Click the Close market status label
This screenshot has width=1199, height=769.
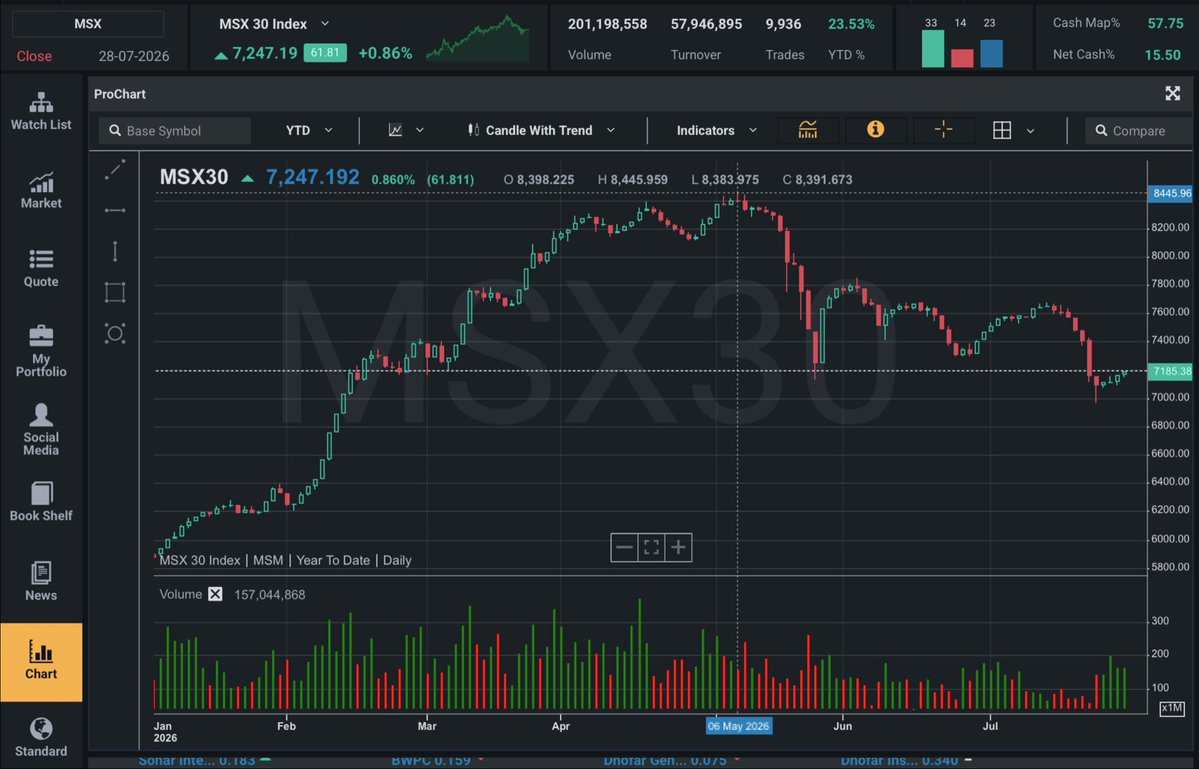pyautogui.click(x=34, y=56)
